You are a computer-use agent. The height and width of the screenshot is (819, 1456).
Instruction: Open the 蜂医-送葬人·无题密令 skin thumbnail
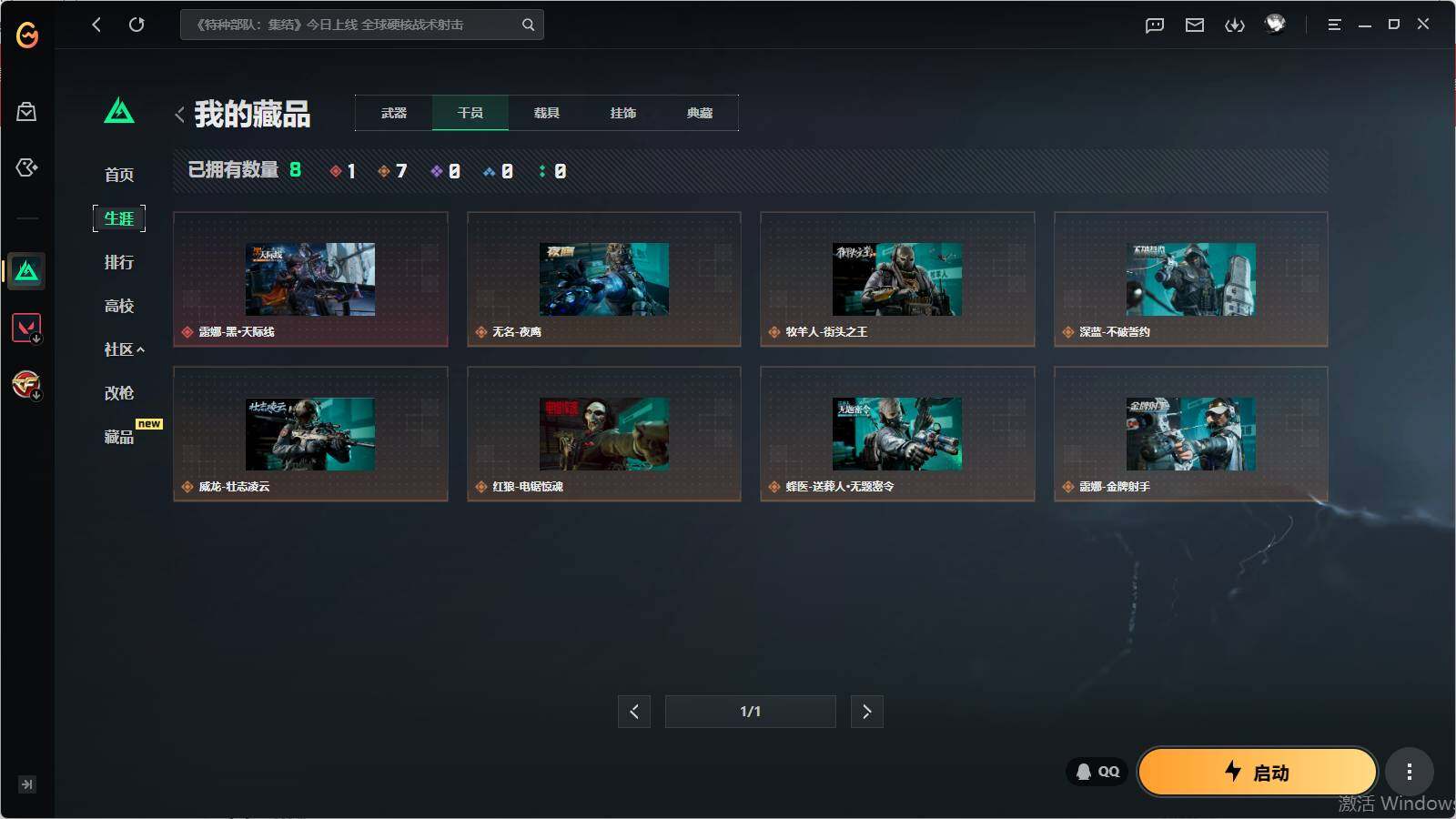click(897, 434)
